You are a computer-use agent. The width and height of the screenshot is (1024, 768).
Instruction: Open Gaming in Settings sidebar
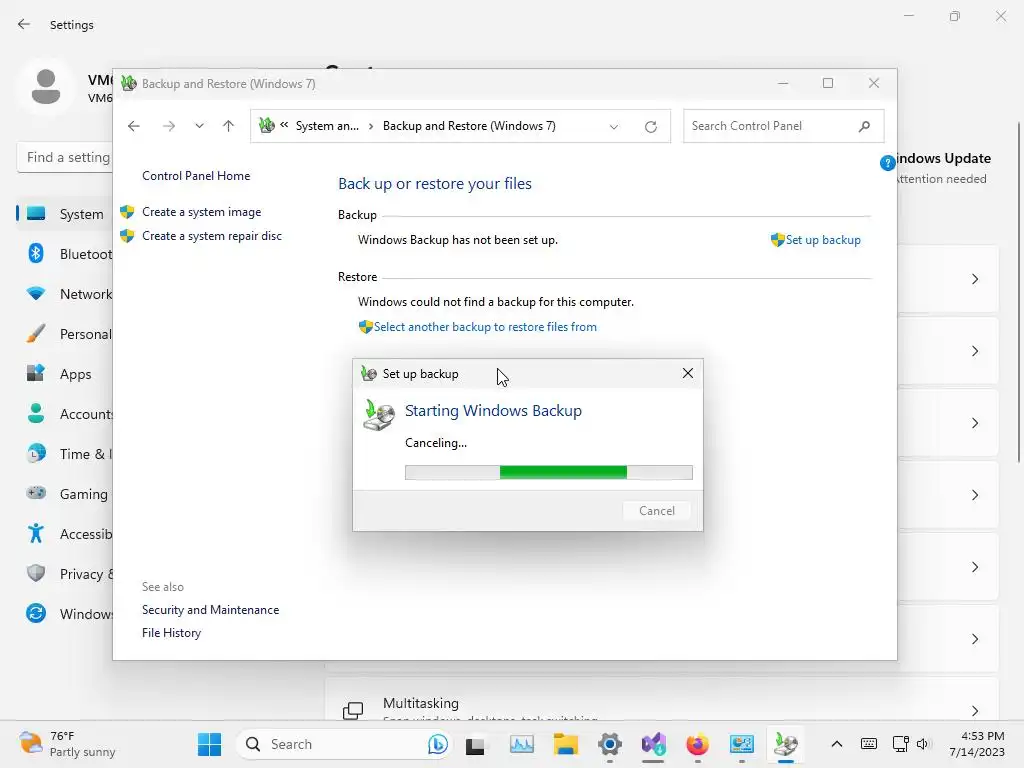pyautogui.click(x=65, y=494)
